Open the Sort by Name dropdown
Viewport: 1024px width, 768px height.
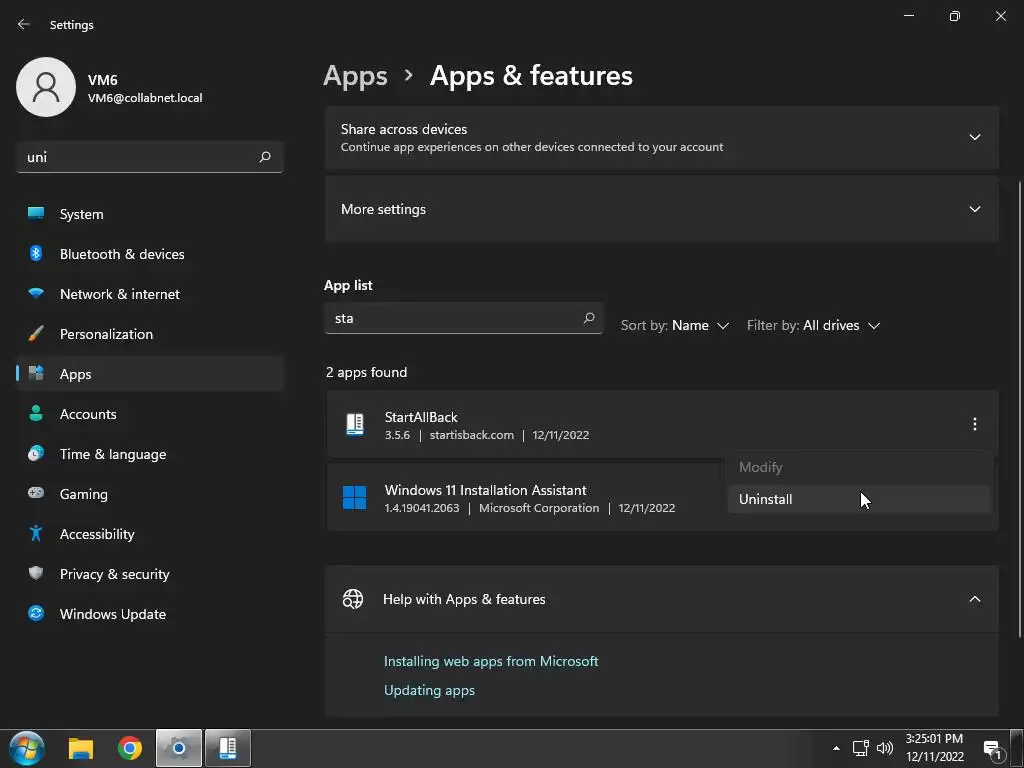tap(675, 325)
